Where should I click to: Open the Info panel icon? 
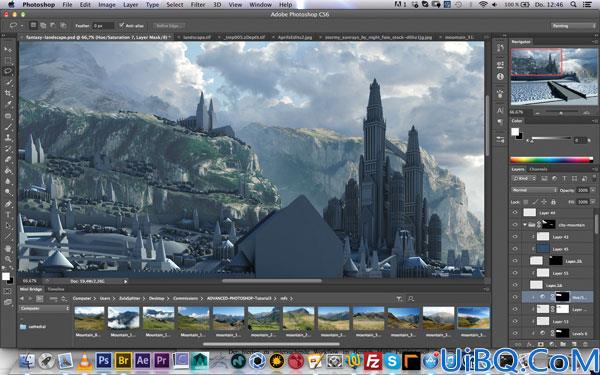coord(500,76)
